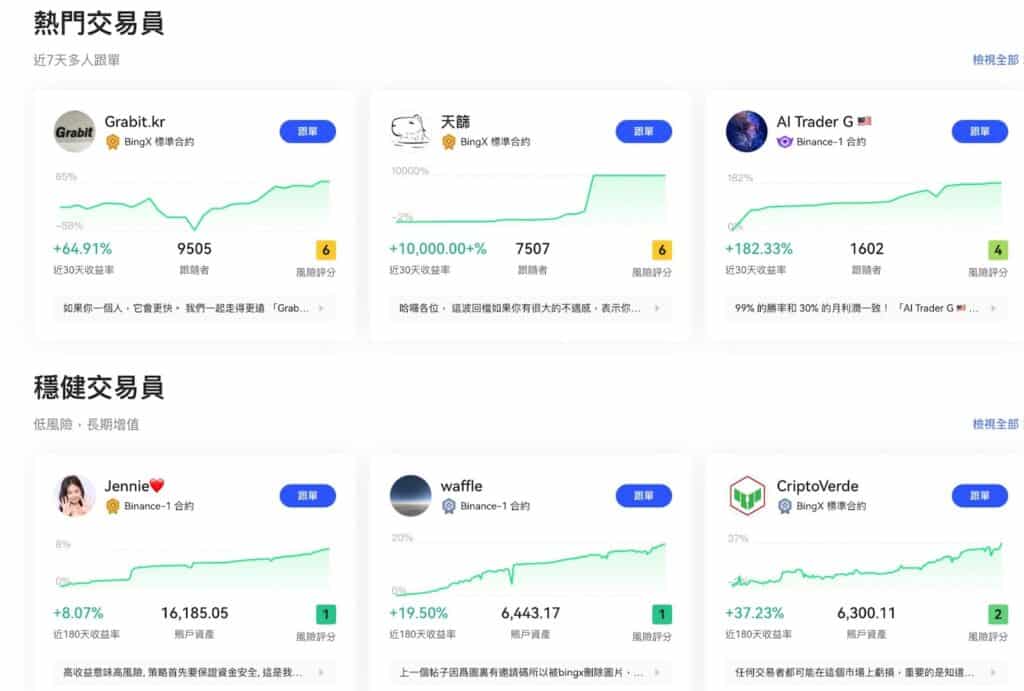Viewport: 1024px width, 691px height.
Task: Follow CriptoVerde with the 跟單 button
Action: pos(979,496)
